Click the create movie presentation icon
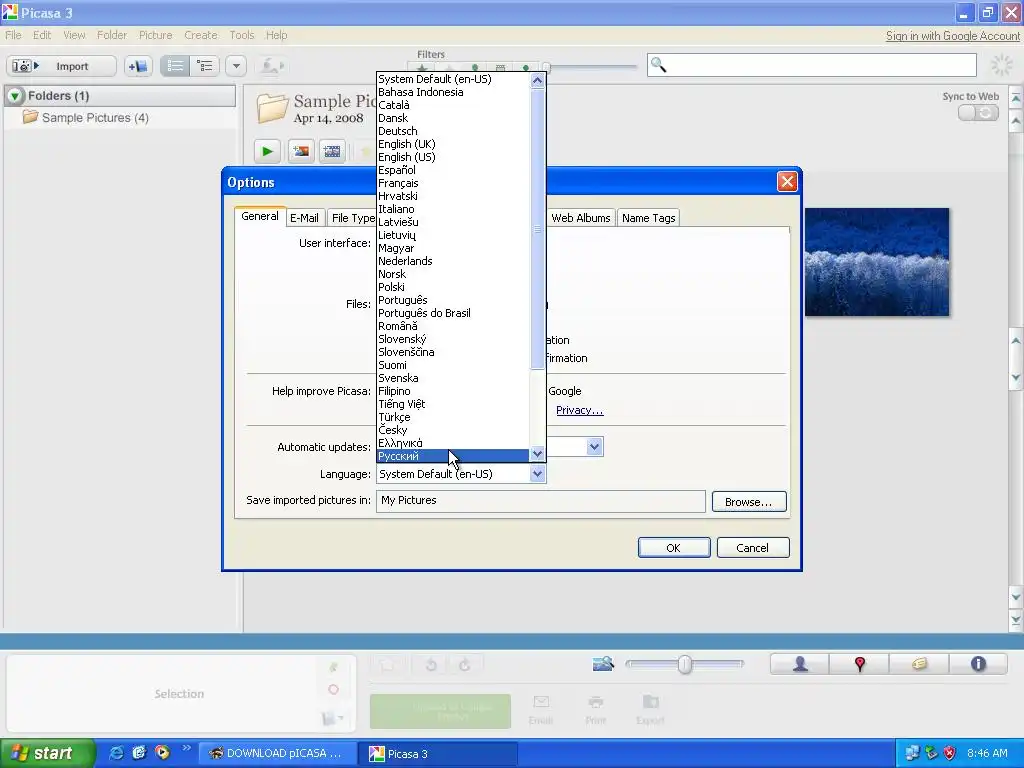This screenshot has height=768, width=1024. [332, 152]
